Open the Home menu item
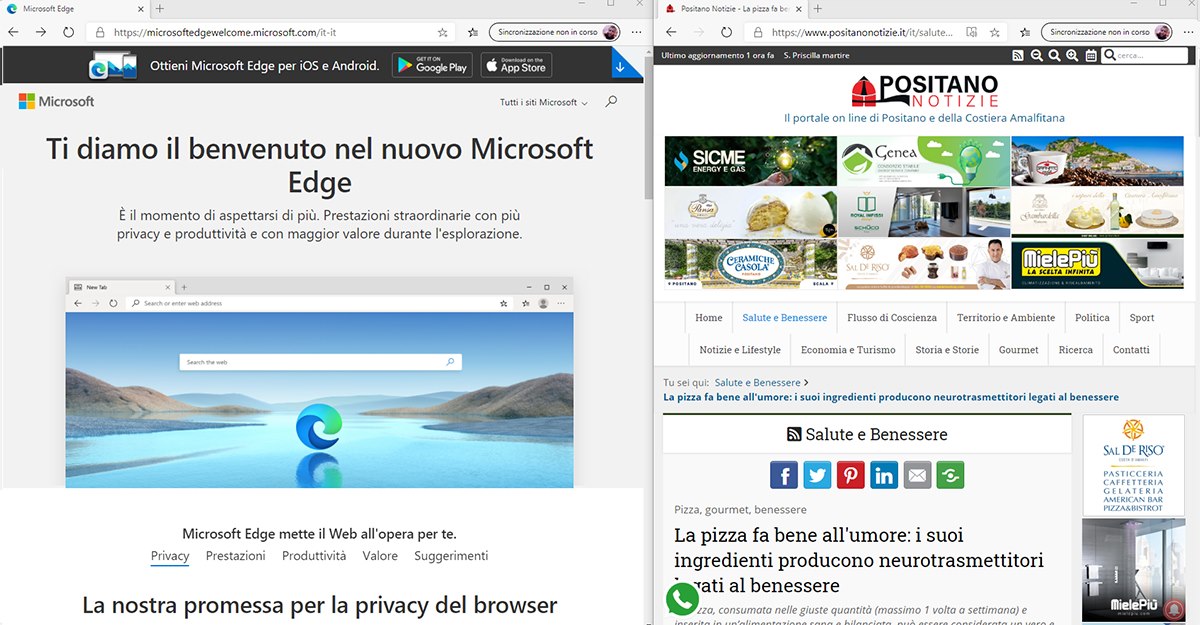The image size is (1200, 625). pyautogui.click(x=709, y=318)
